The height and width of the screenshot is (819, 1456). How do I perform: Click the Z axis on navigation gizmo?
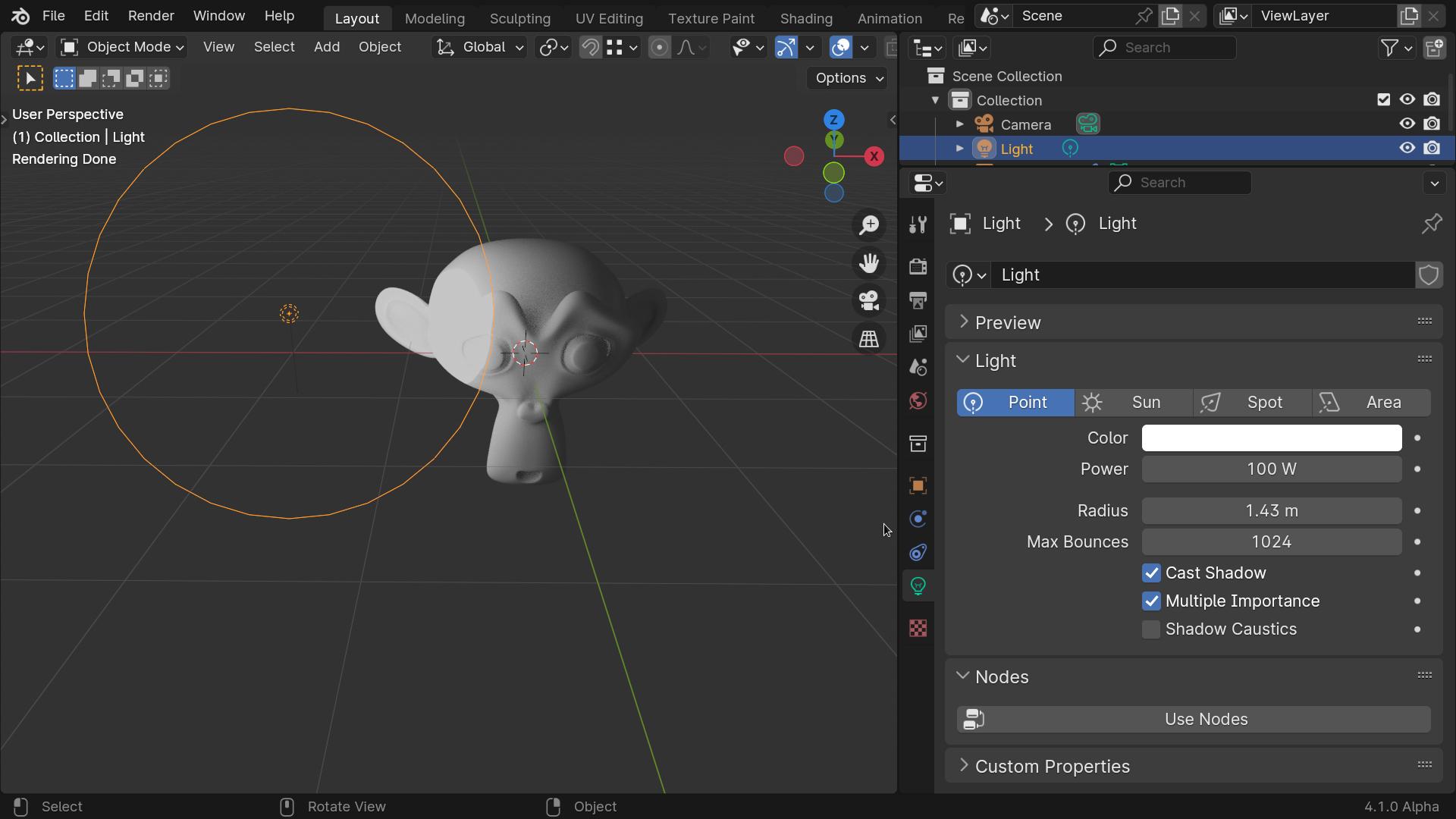833,120
